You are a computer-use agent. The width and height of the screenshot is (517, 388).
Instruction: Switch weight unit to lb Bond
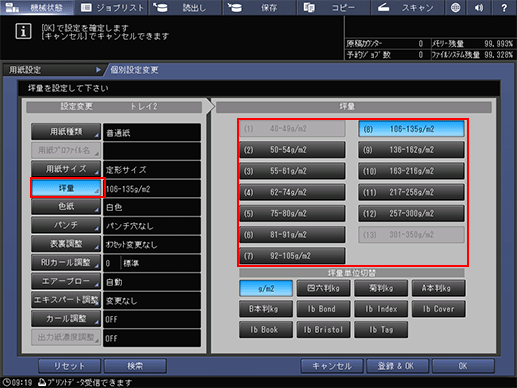pos(323,309)
